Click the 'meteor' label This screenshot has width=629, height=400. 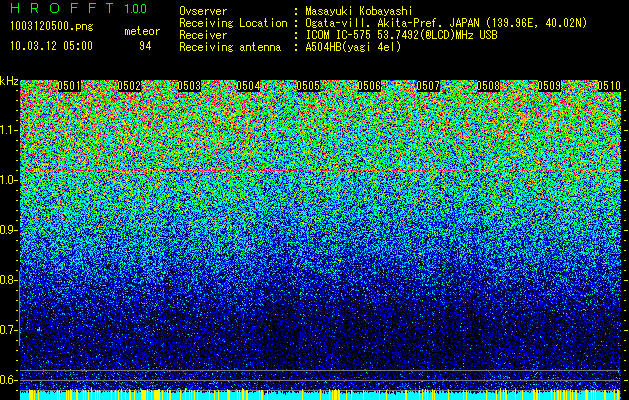click(x=142, y=31)
